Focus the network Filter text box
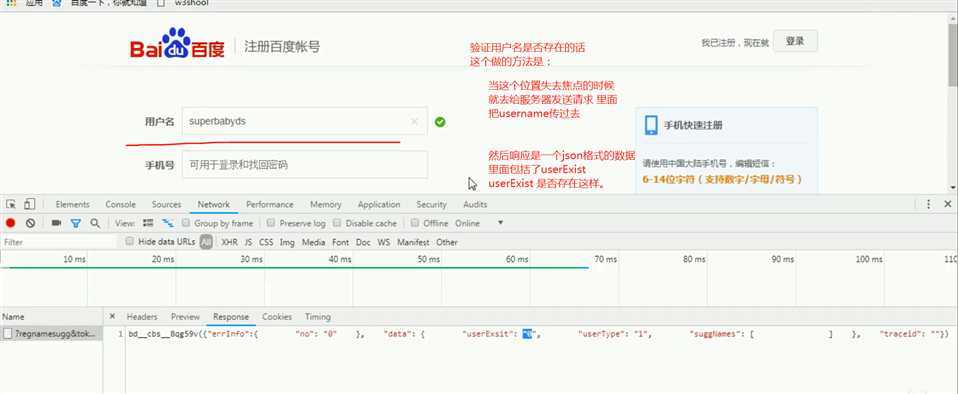958x394 pixels. [x=58, y=242]
